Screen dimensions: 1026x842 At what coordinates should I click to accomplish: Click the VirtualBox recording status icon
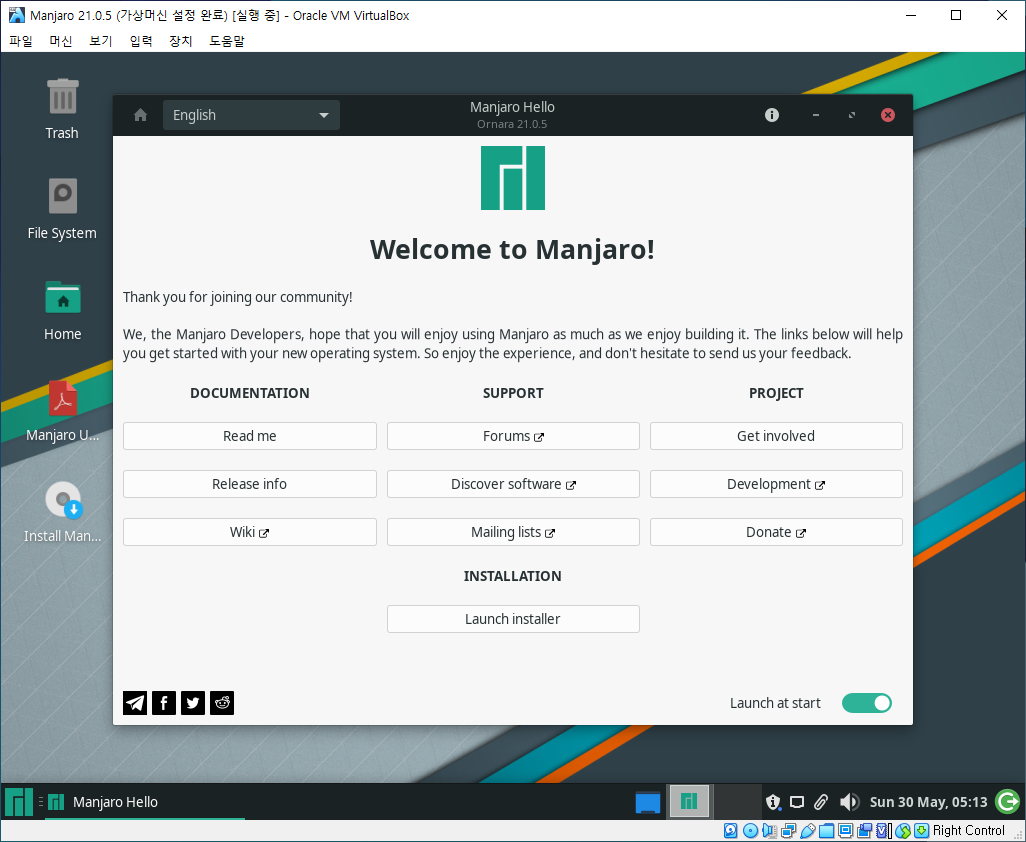[864, 831]
